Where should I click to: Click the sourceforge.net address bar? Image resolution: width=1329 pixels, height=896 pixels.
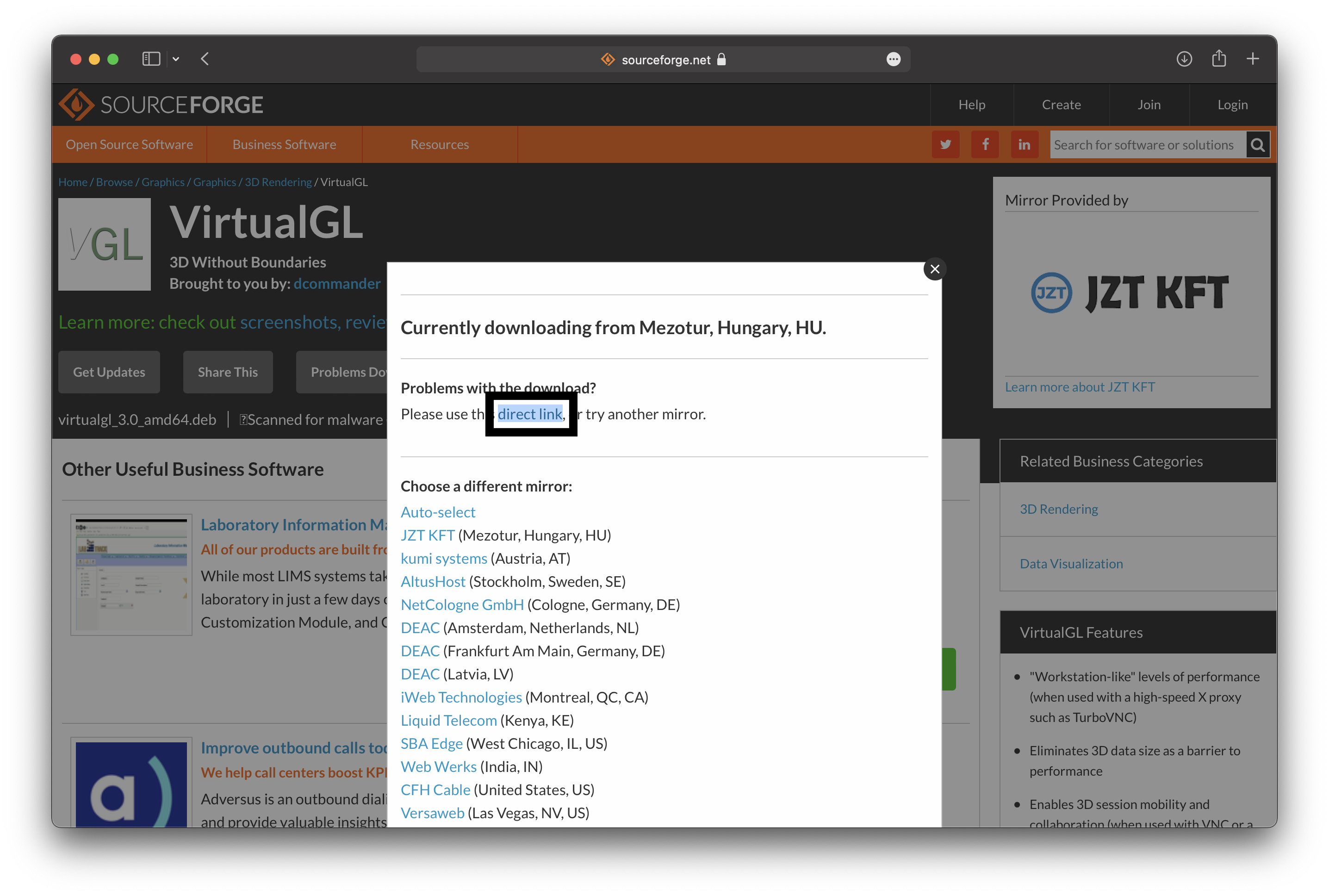pos(663,59)
